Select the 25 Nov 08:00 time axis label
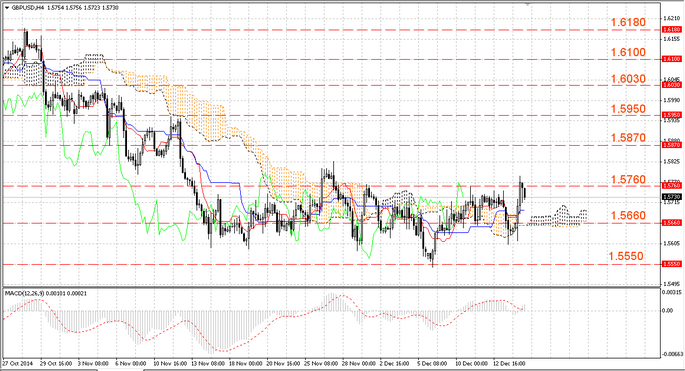Viewport: 685px width, 371px height. [322, 363]
